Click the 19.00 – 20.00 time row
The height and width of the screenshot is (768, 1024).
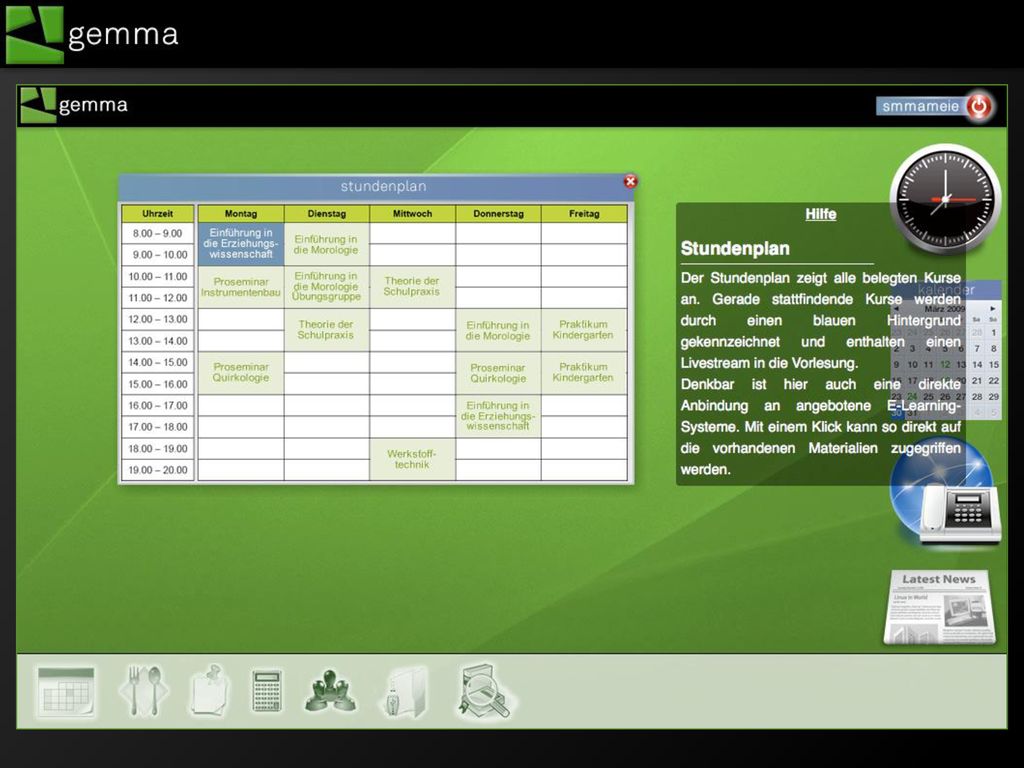(157, 470)
